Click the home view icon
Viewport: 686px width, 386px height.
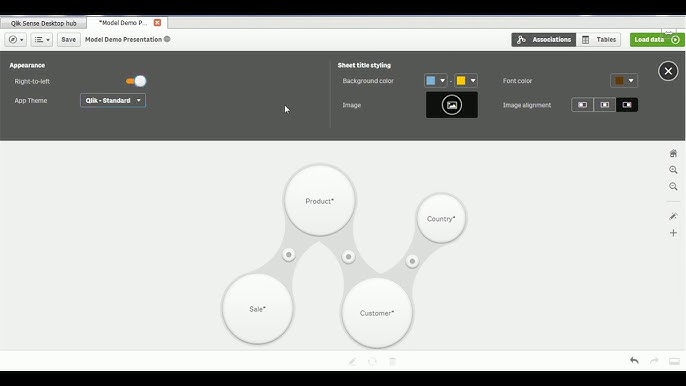point(673,153)
